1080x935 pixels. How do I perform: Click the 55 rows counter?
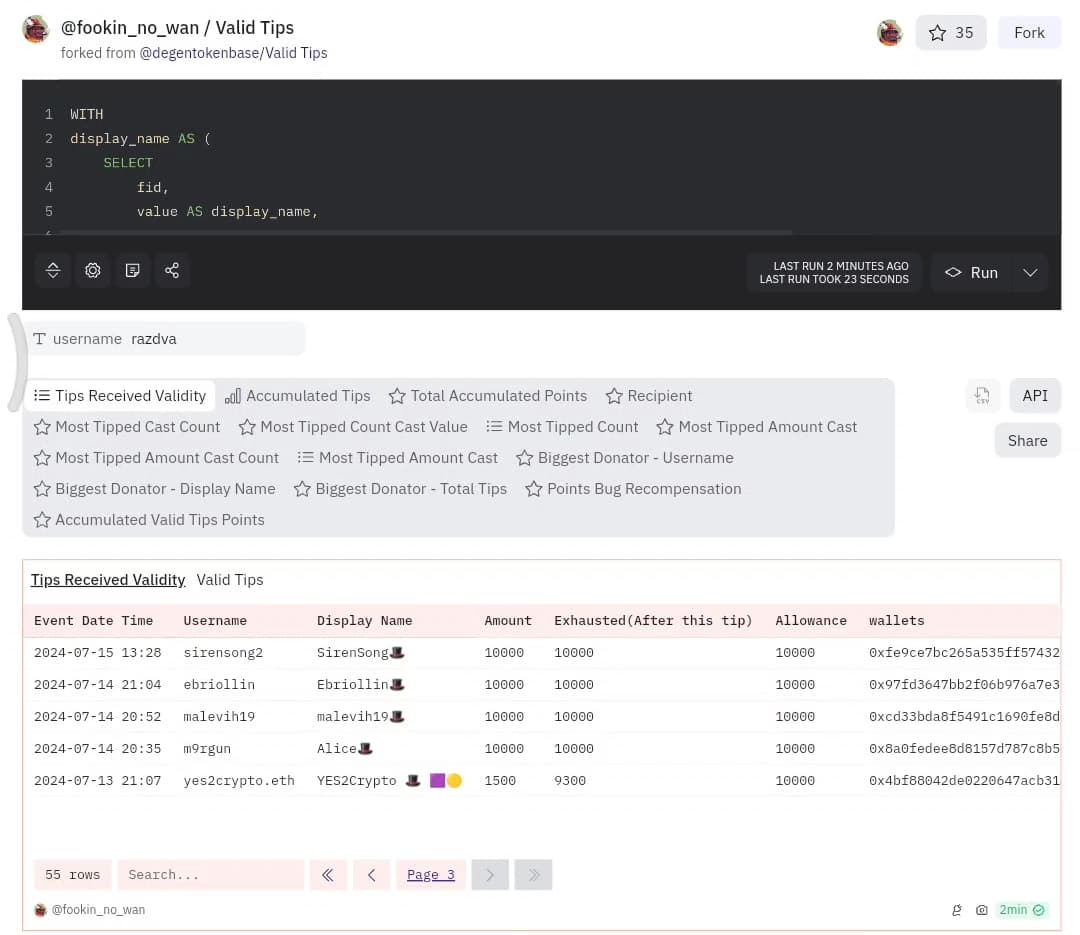click(x=72, y=875)
